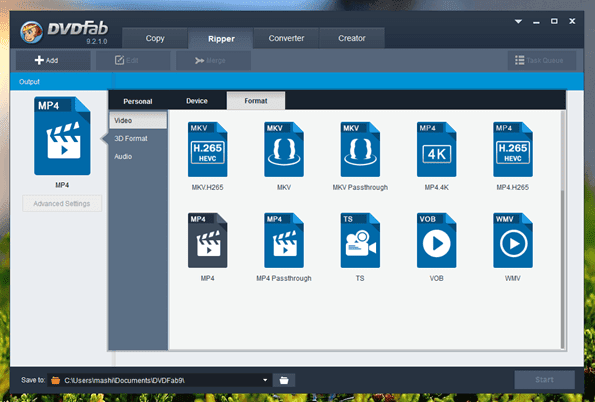Choose the plain MKV format icon

pos(284,149)
